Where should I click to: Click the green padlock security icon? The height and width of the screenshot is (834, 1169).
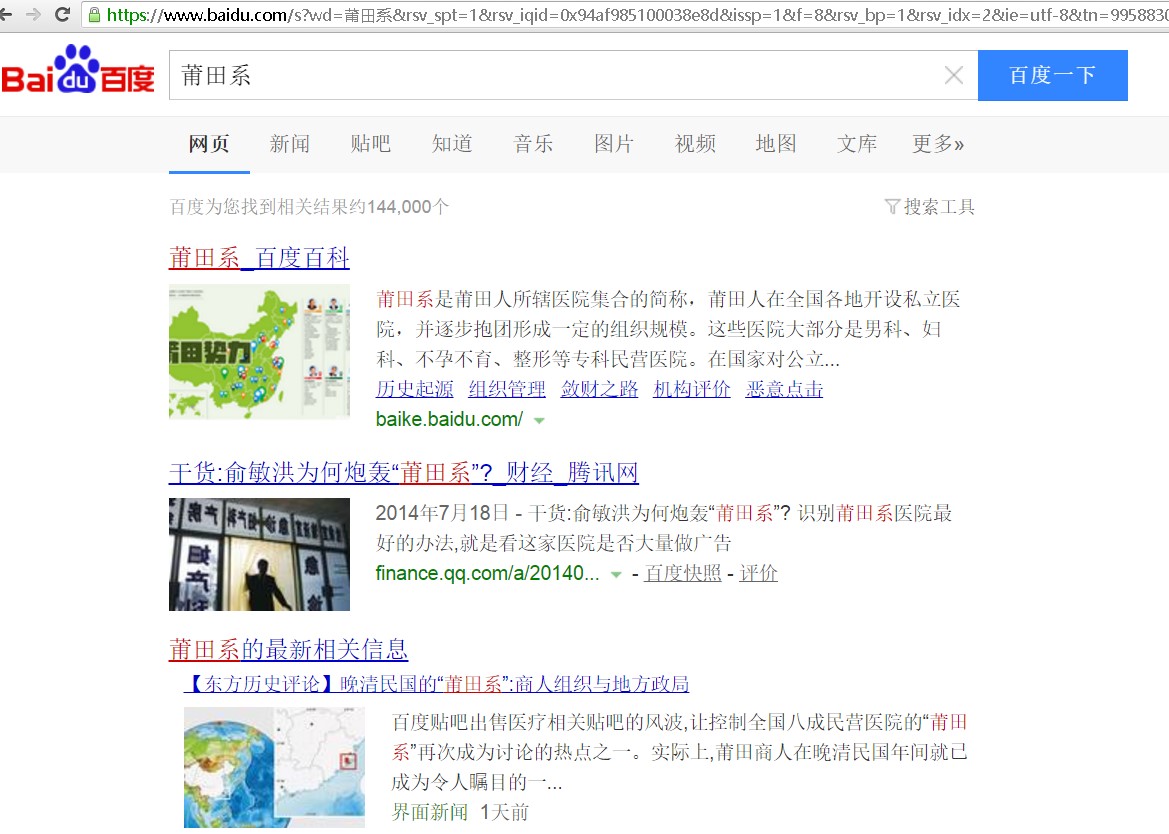(94, 14)
